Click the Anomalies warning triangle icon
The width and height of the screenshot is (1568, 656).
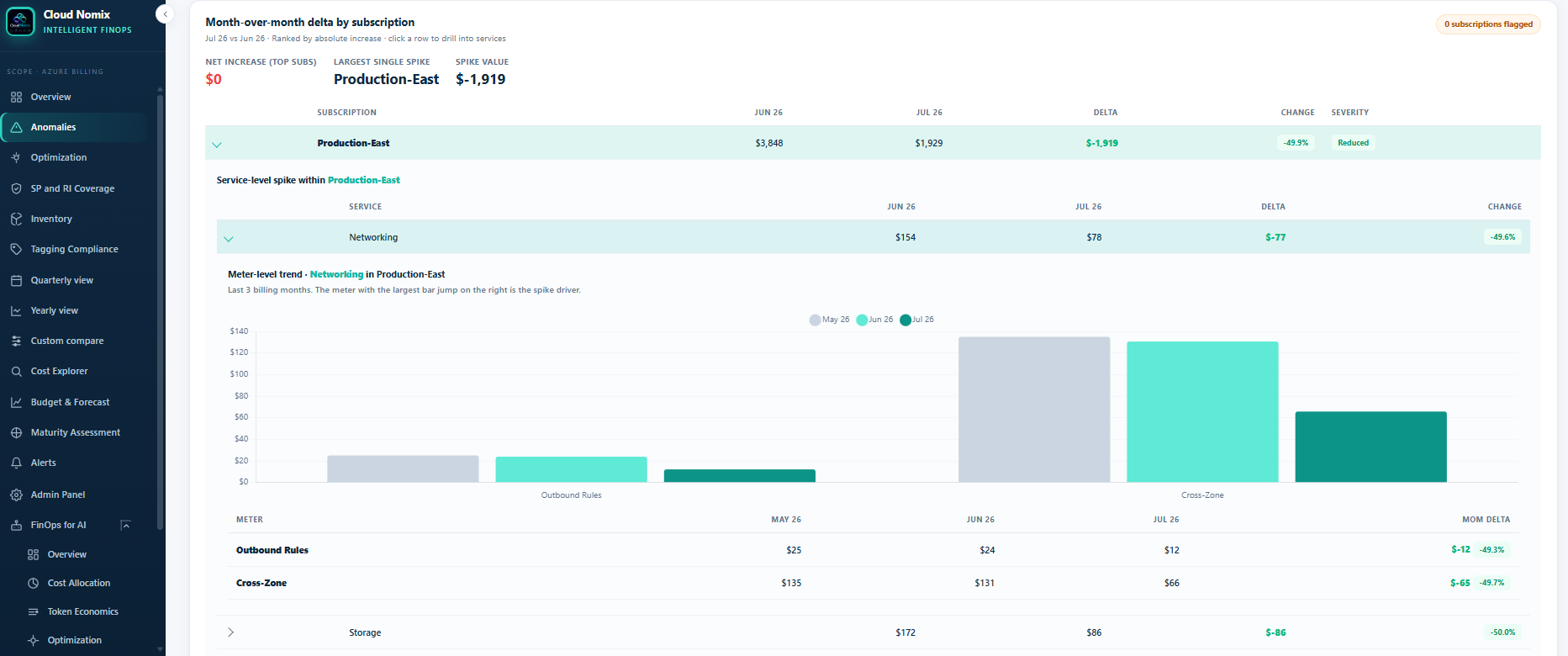(16, 127)
